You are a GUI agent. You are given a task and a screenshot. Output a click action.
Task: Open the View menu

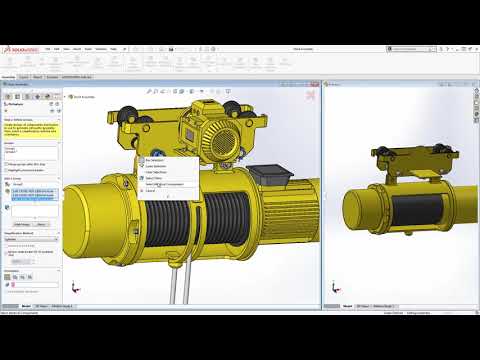tap(66, 49)
